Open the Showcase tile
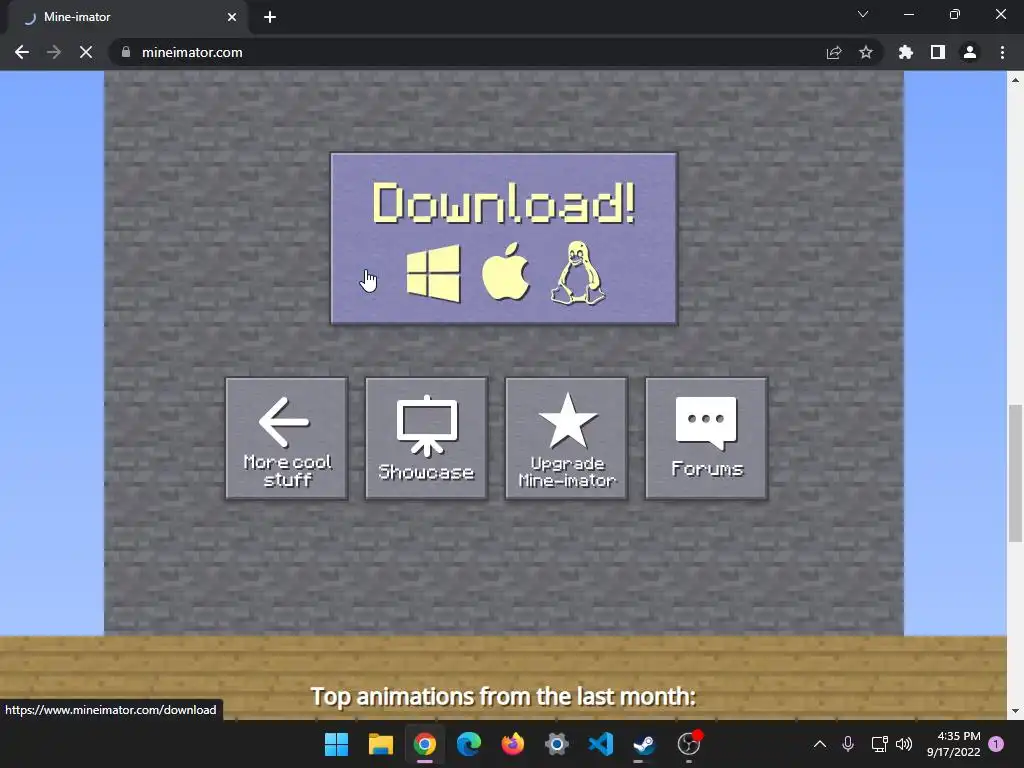This screenshot has height=768, width=1024. 426,438
